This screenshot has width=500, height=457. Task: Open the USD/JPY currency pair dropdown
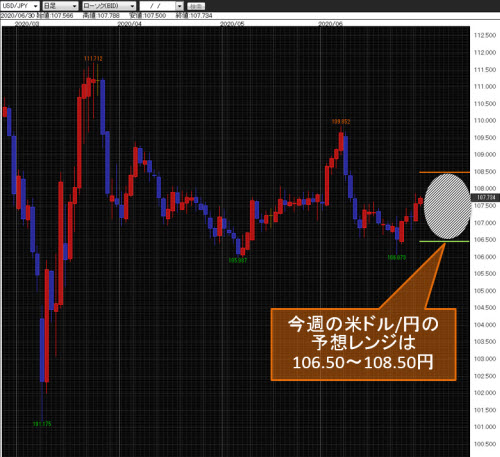[x=20, y=6]
